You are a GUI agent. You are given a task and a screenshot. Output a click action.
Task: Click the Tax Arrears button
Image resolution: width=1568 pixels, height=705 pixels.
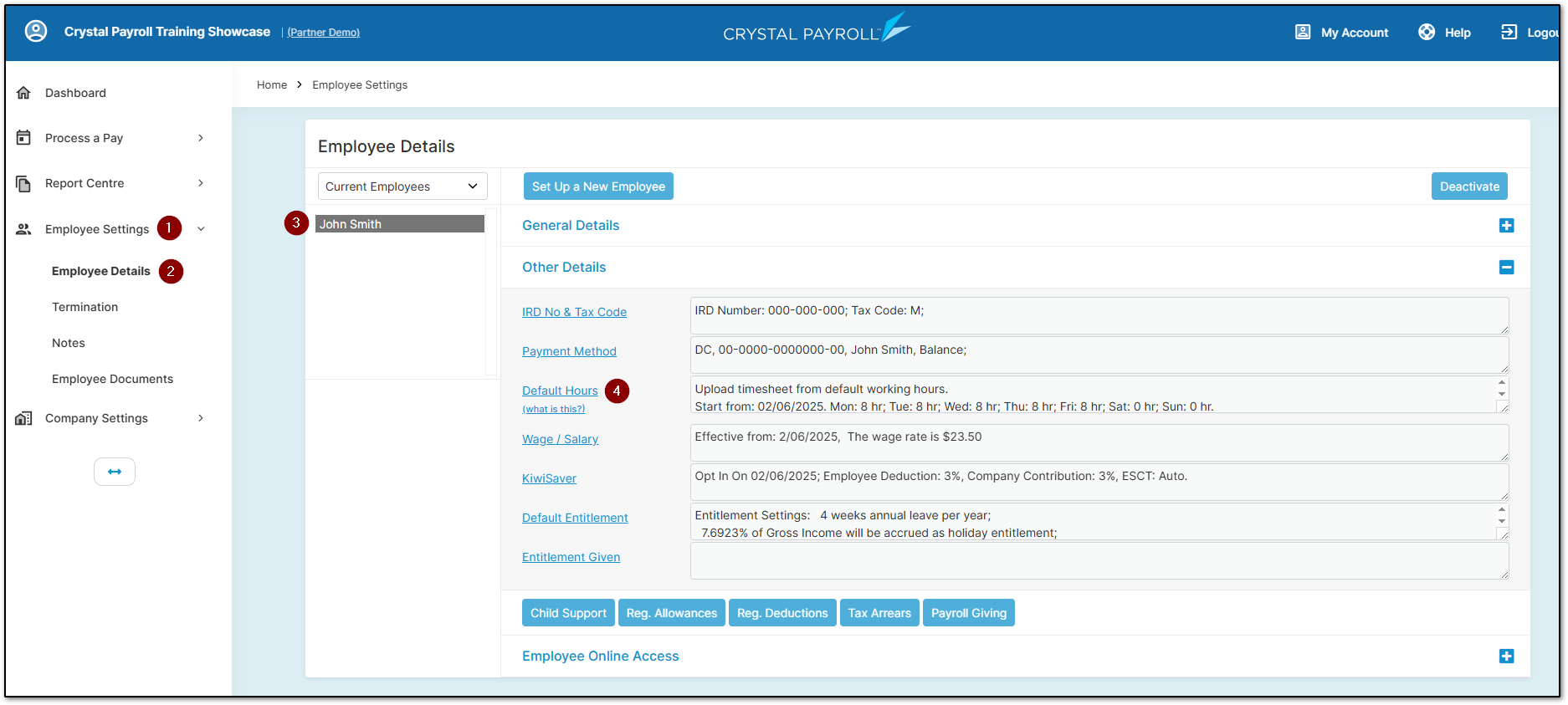(x=879, y=613)
